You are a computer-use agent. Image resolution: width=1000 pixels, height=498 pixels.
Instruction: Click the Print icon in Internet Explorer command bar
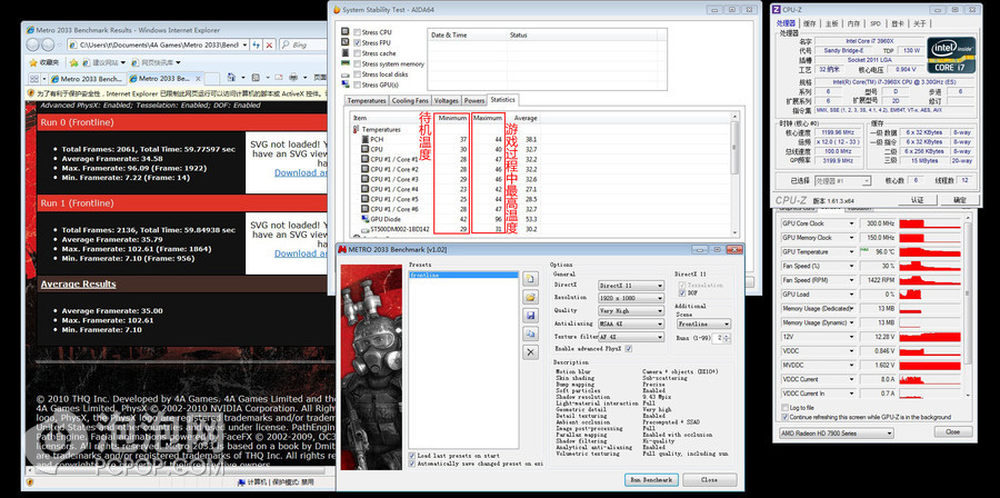tap(293, 78)
